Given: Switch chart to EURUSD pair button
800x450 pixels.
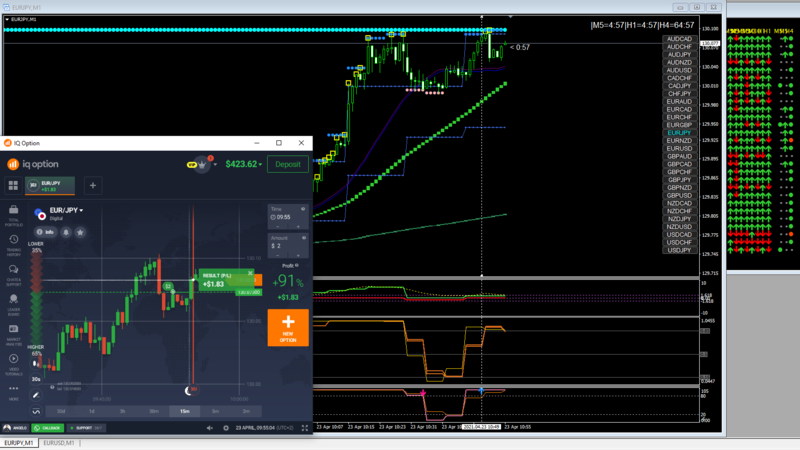Looking at the screenshot, I should click(679, 148).
